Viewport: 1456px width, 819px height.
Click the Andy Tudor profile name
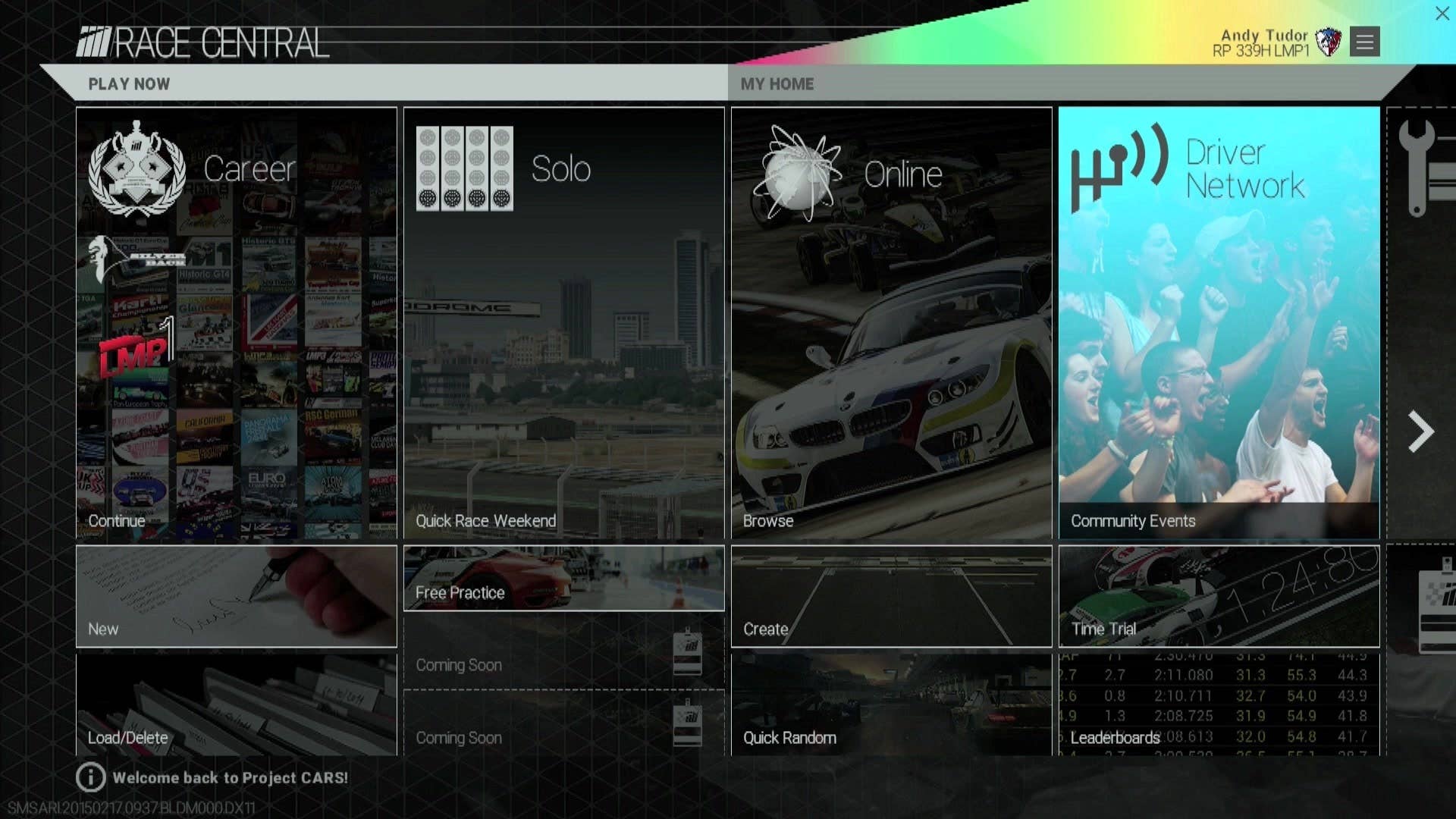point(1264,35)
